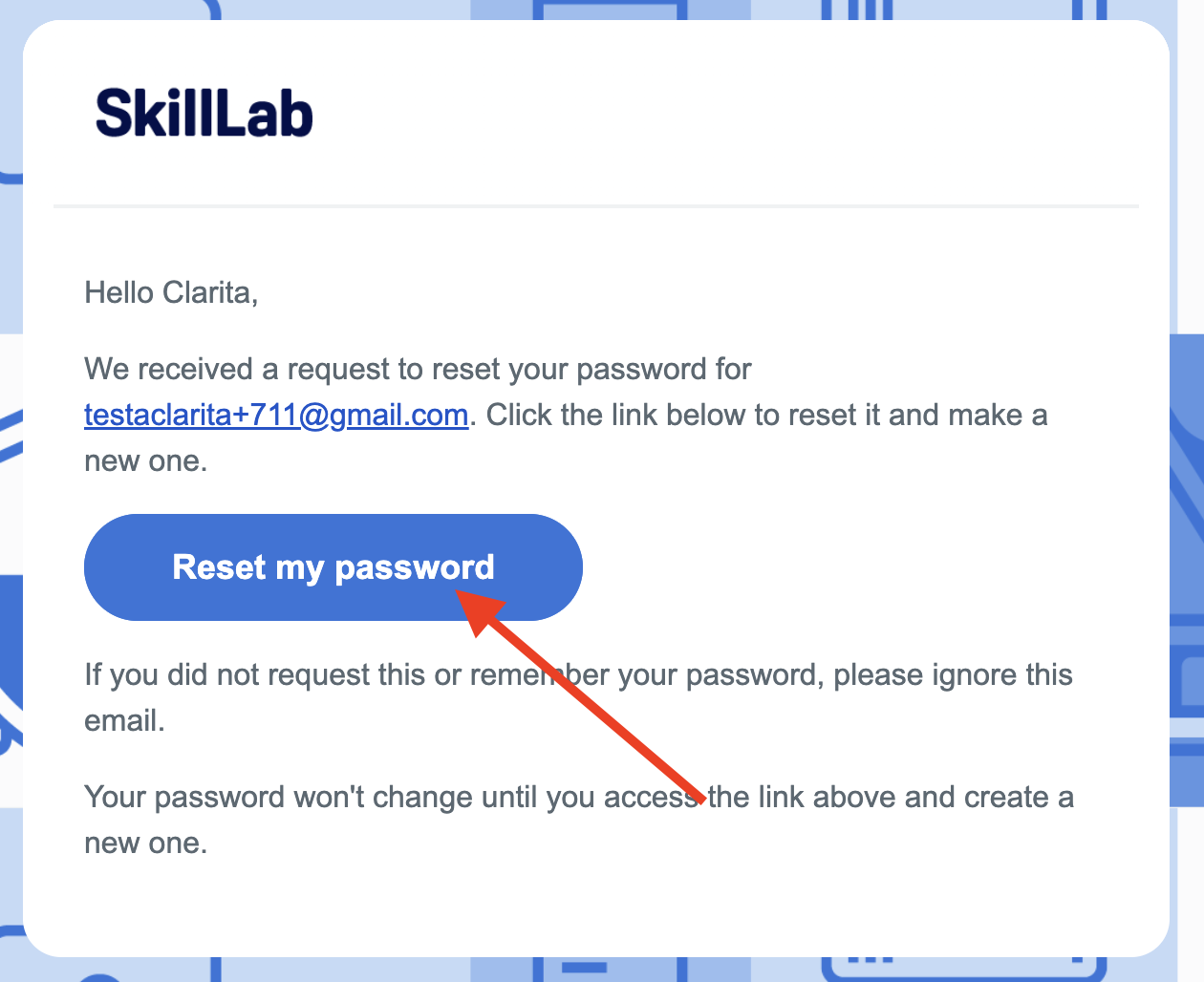This screenshot has height=982, width=1204.
Task: Click the 'please ignore this' phrase
Action: pos(953,675)
